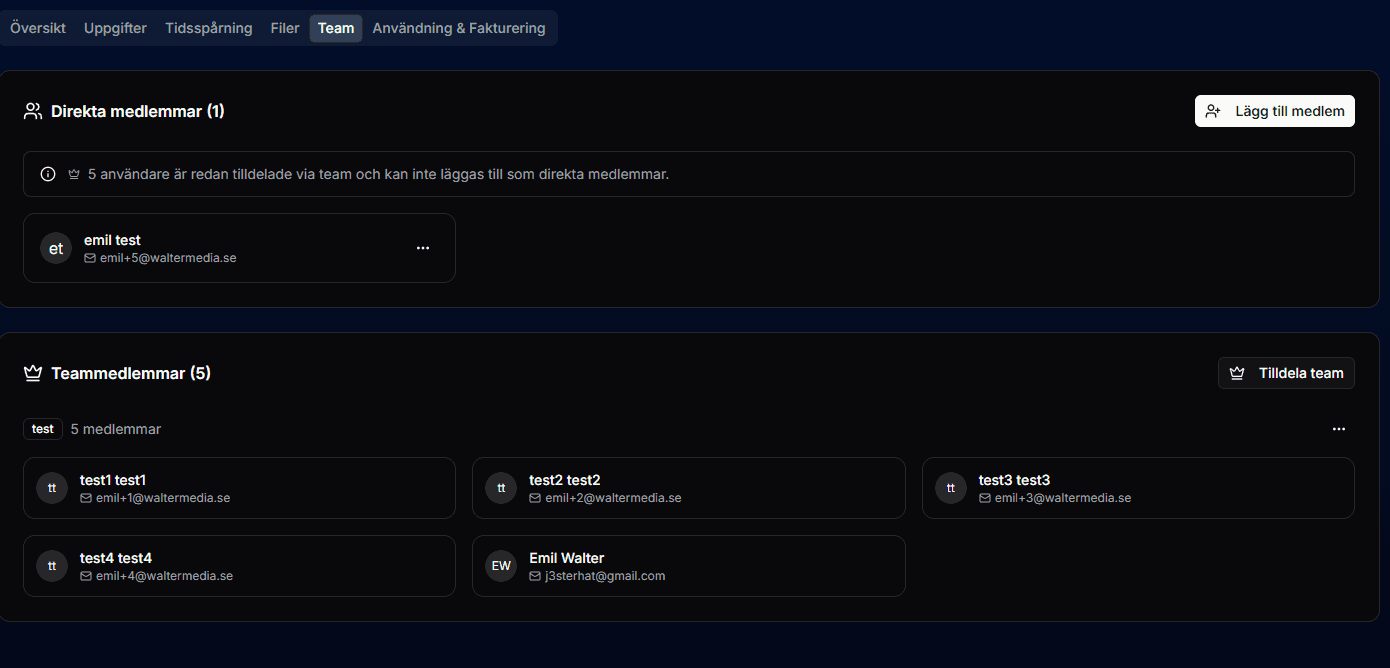The image size is (1390, 668).
Task: Click mail icon next to emil+1@waltermedia.se
Action: pos(86,498)
